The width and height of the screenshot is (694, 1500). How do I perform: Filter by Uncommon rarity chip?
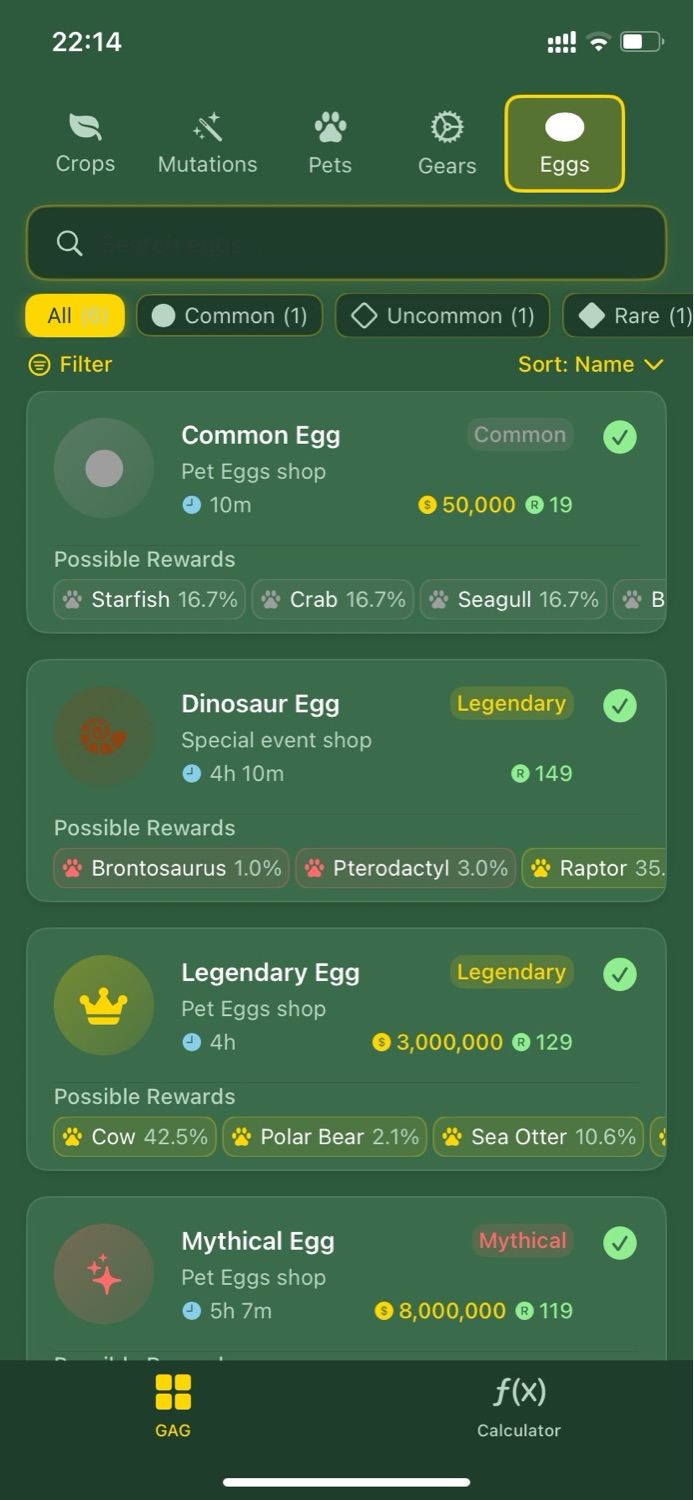442,316
